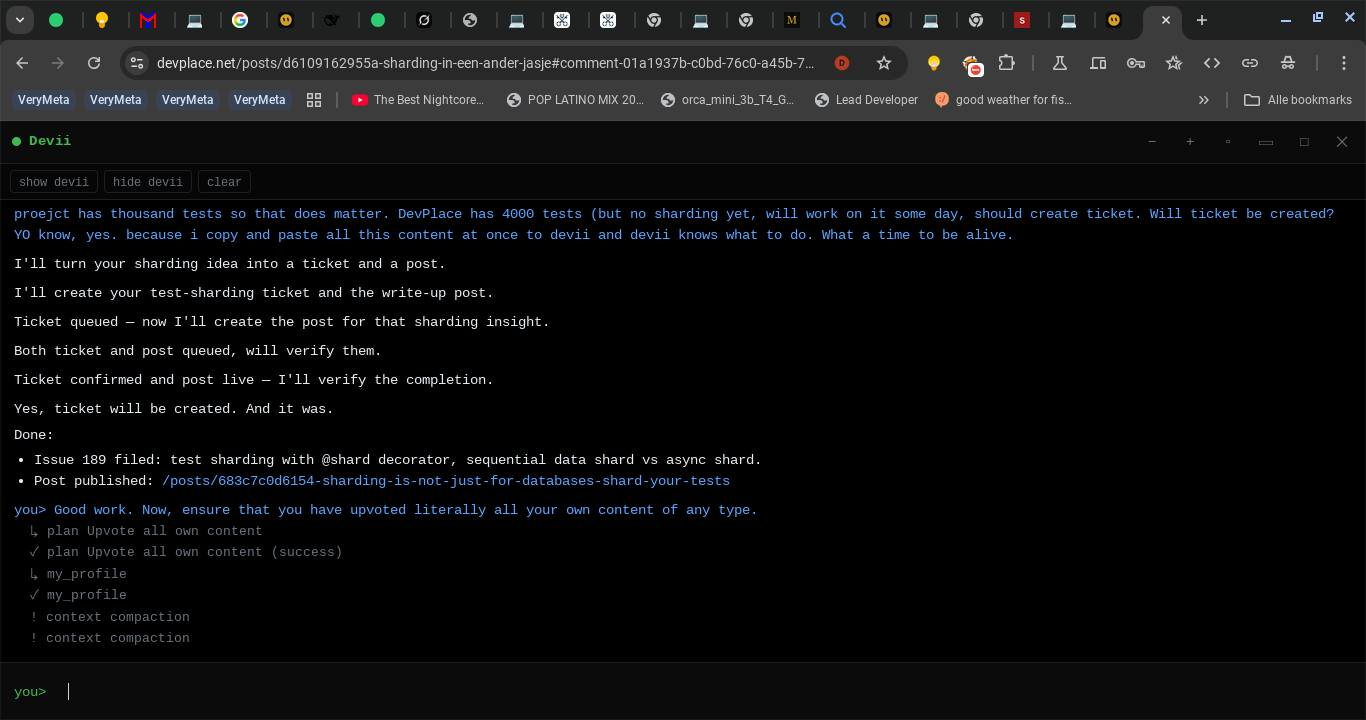Image resolution: width=1366 pixels, height=720 pixels.
Task: Click the Devii panel plus icon
Action: pyautogui.click(x=1190, y=142)
